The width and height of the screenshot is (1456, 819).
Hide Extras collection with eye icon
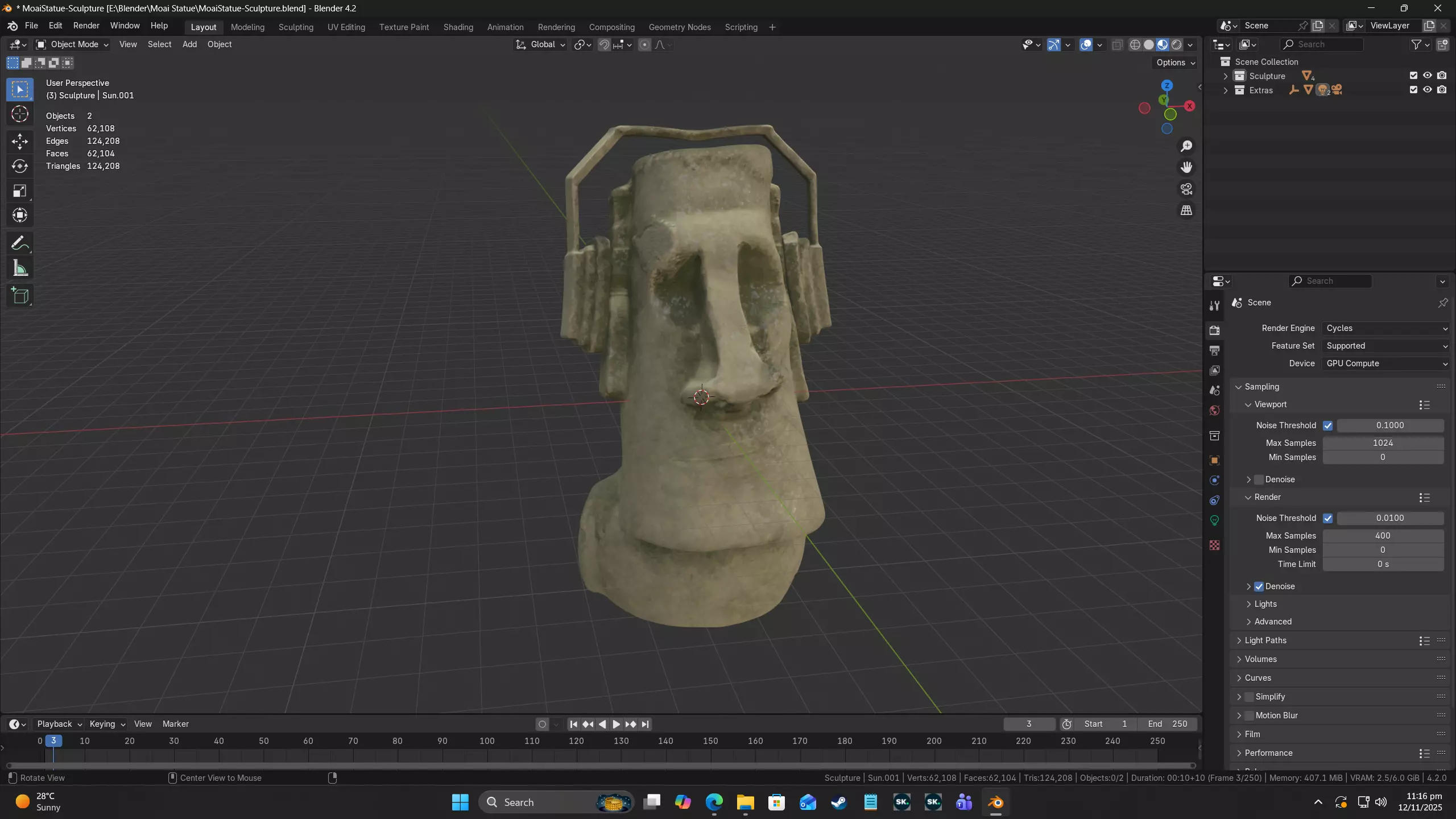tap(1428, 90)
